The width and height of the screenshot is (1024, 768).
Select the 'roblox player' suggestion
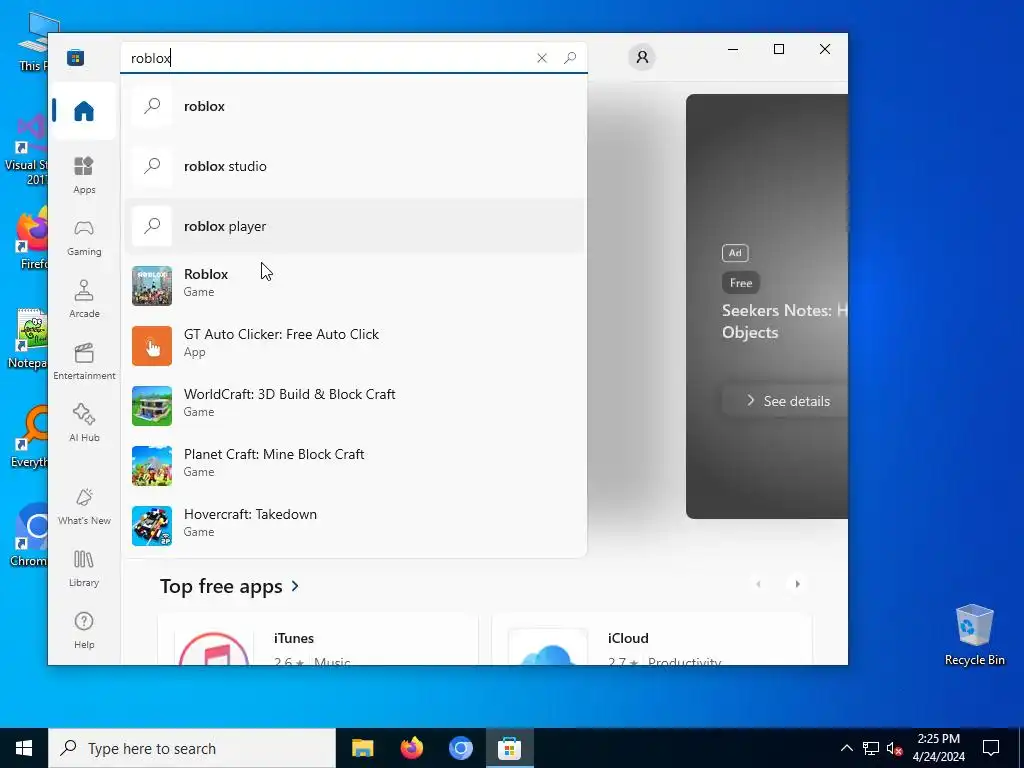pyautogui.click(x=354, y=226)
